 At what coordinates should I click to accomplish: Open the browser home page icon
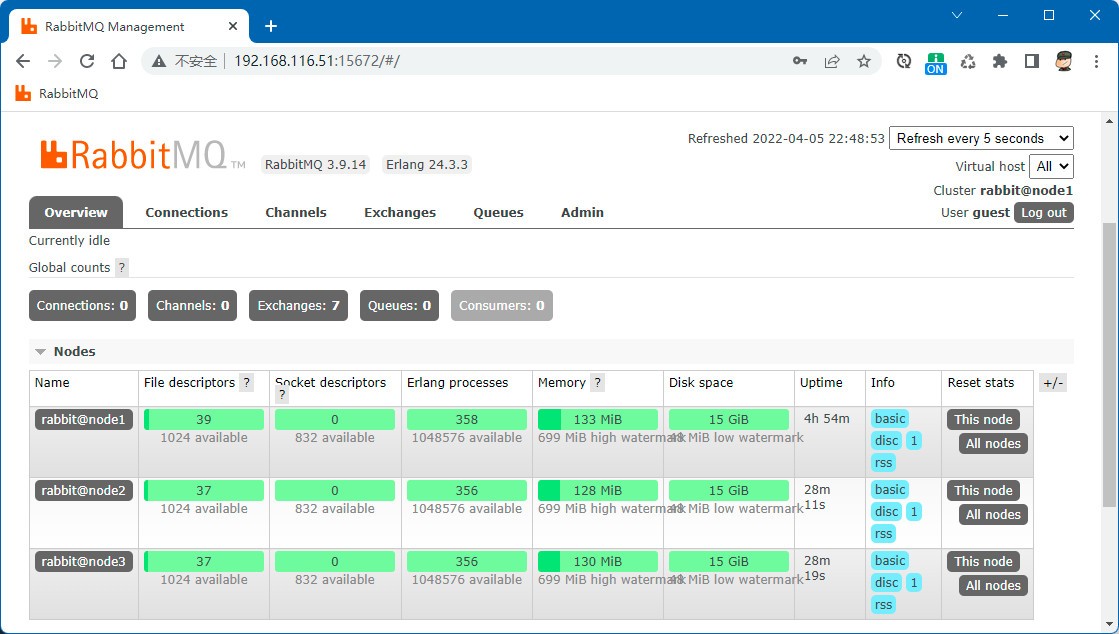(x=119, y=61)
